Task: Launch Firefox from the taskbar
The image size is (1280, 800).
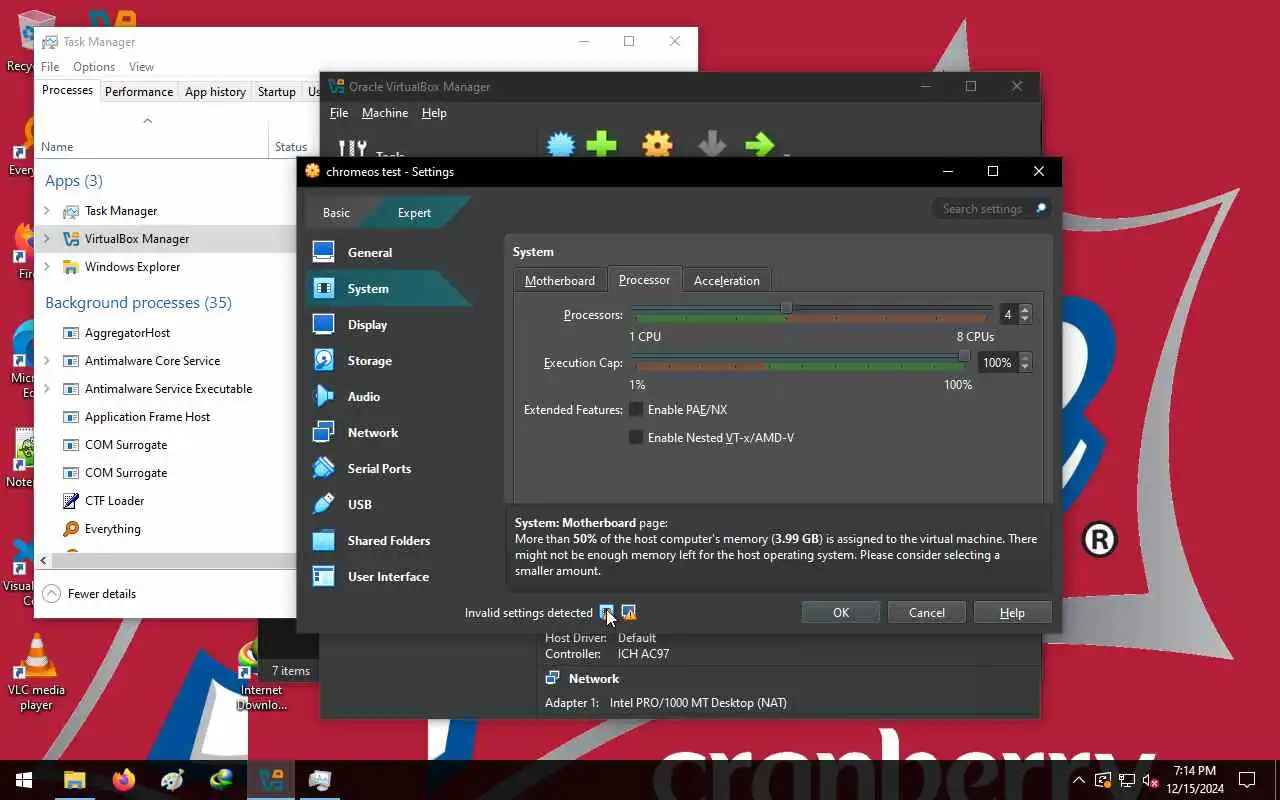Action: click(123, 780)
